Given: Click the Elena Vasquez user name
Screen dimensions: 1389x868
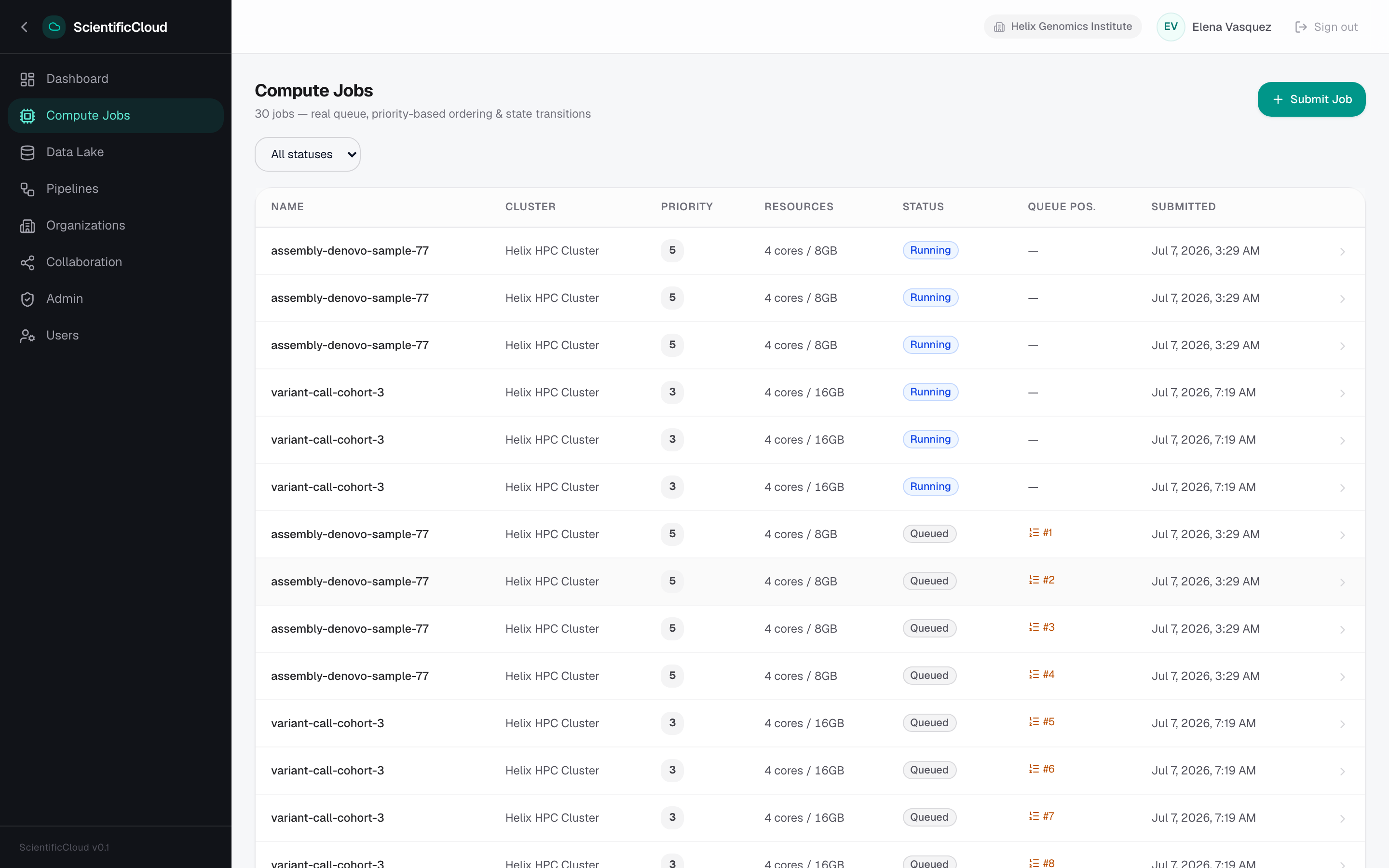Looking at the screenshot, I should [1231, 27].
